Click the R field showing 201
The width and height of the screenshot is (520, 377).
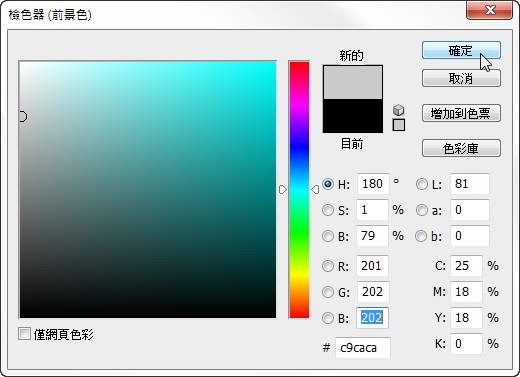point(372,266)
